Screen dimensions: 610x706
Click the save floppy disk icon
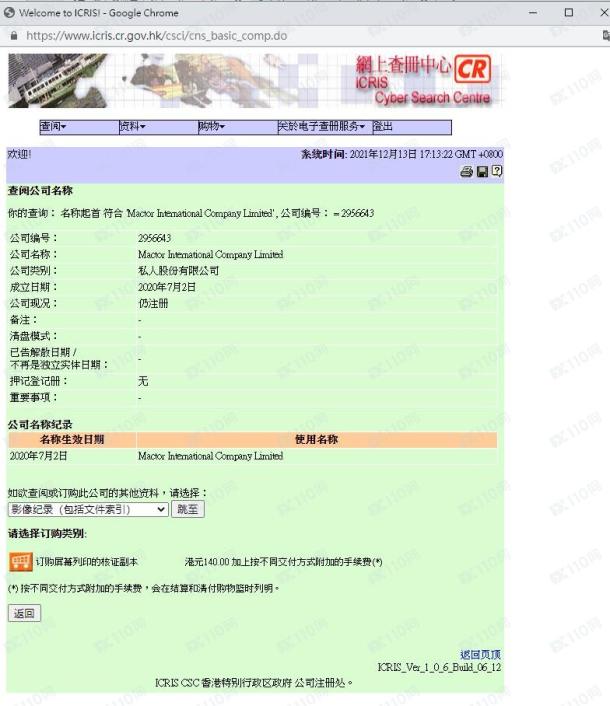pyautogui.click(x=482, y=172)
